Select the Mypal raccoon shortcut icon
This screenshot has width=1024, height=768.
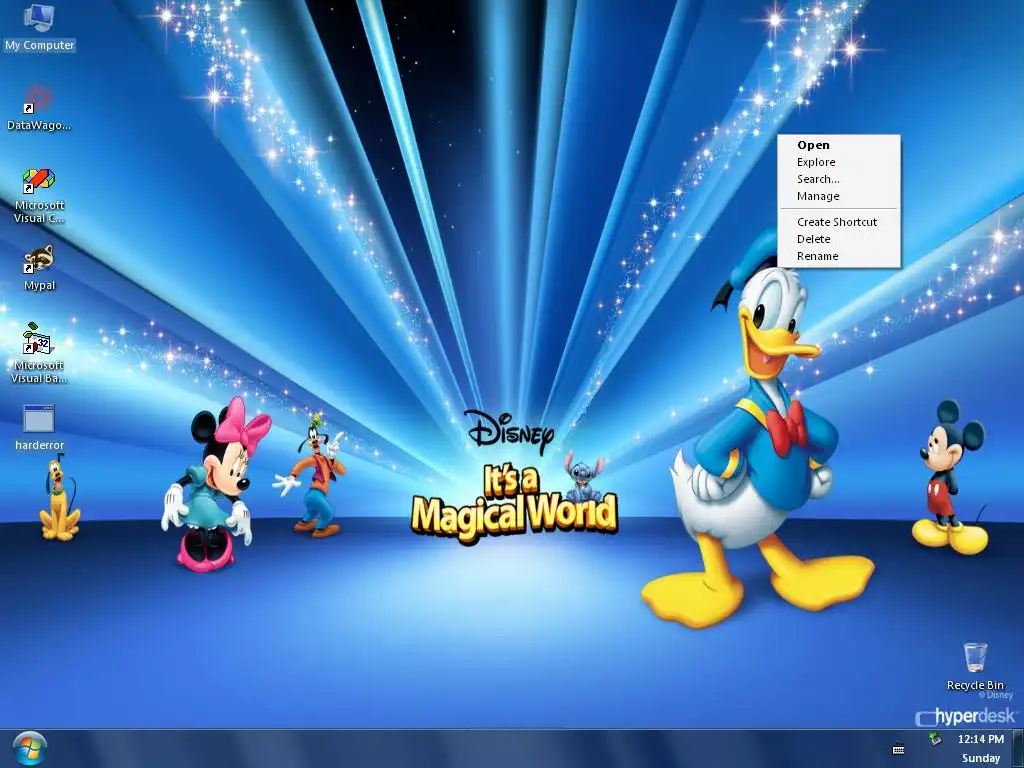39,268
